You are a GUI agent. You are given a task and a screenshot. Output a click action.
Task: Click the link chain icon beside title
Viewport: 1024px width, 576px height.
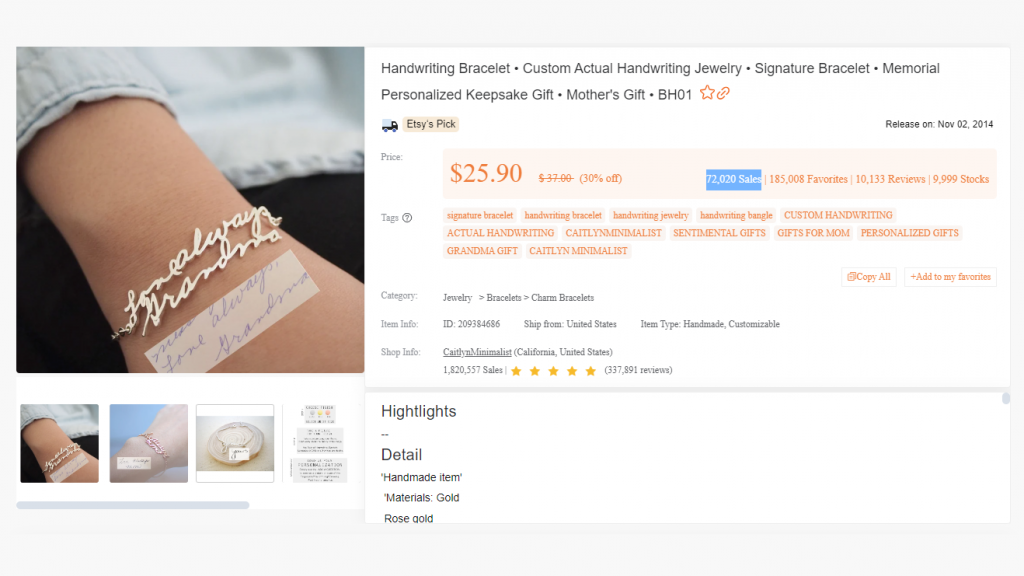tap(723, 94)
